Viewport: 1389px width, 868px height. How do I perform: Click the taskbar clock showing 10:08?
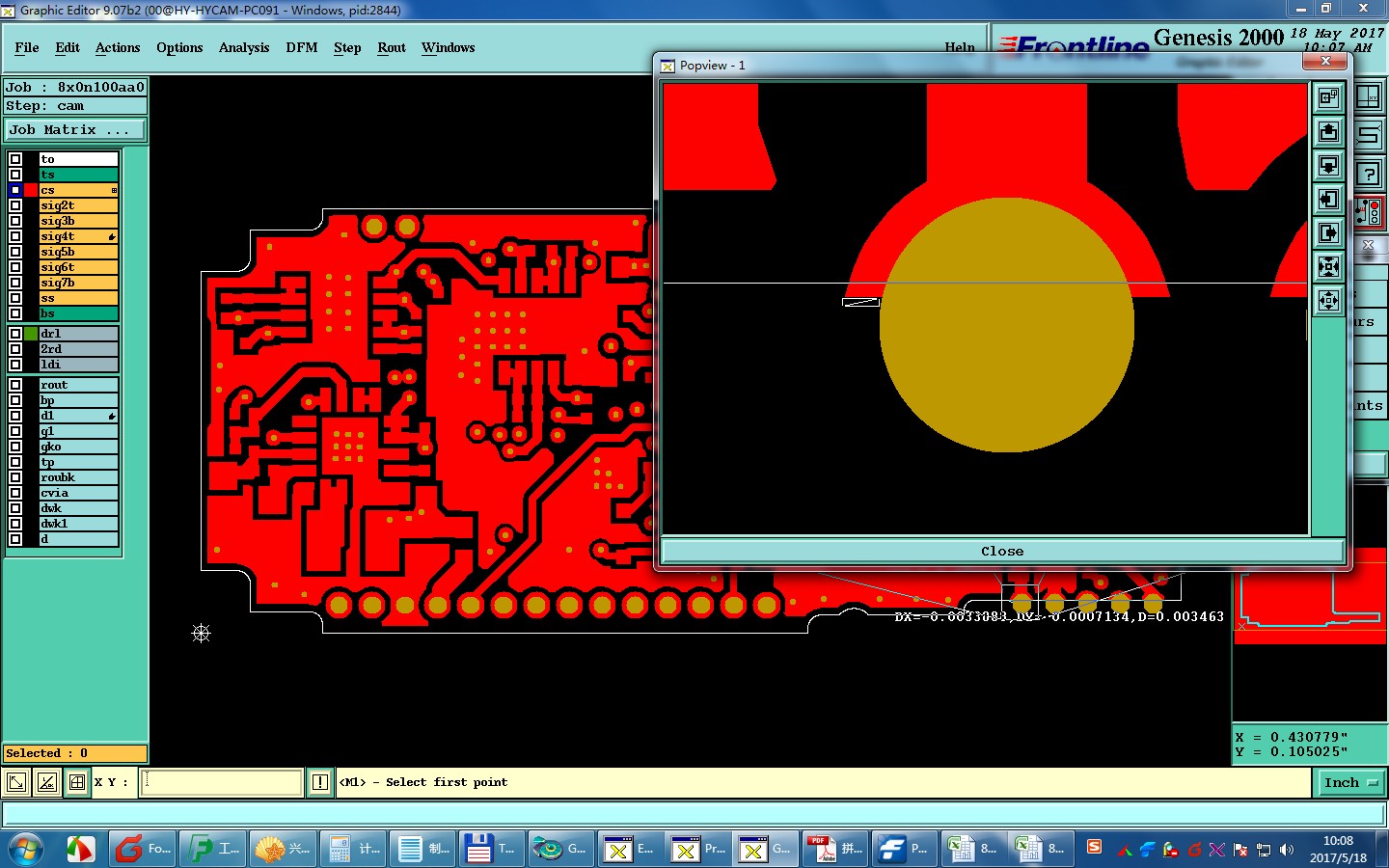[x=1338, y=849]
